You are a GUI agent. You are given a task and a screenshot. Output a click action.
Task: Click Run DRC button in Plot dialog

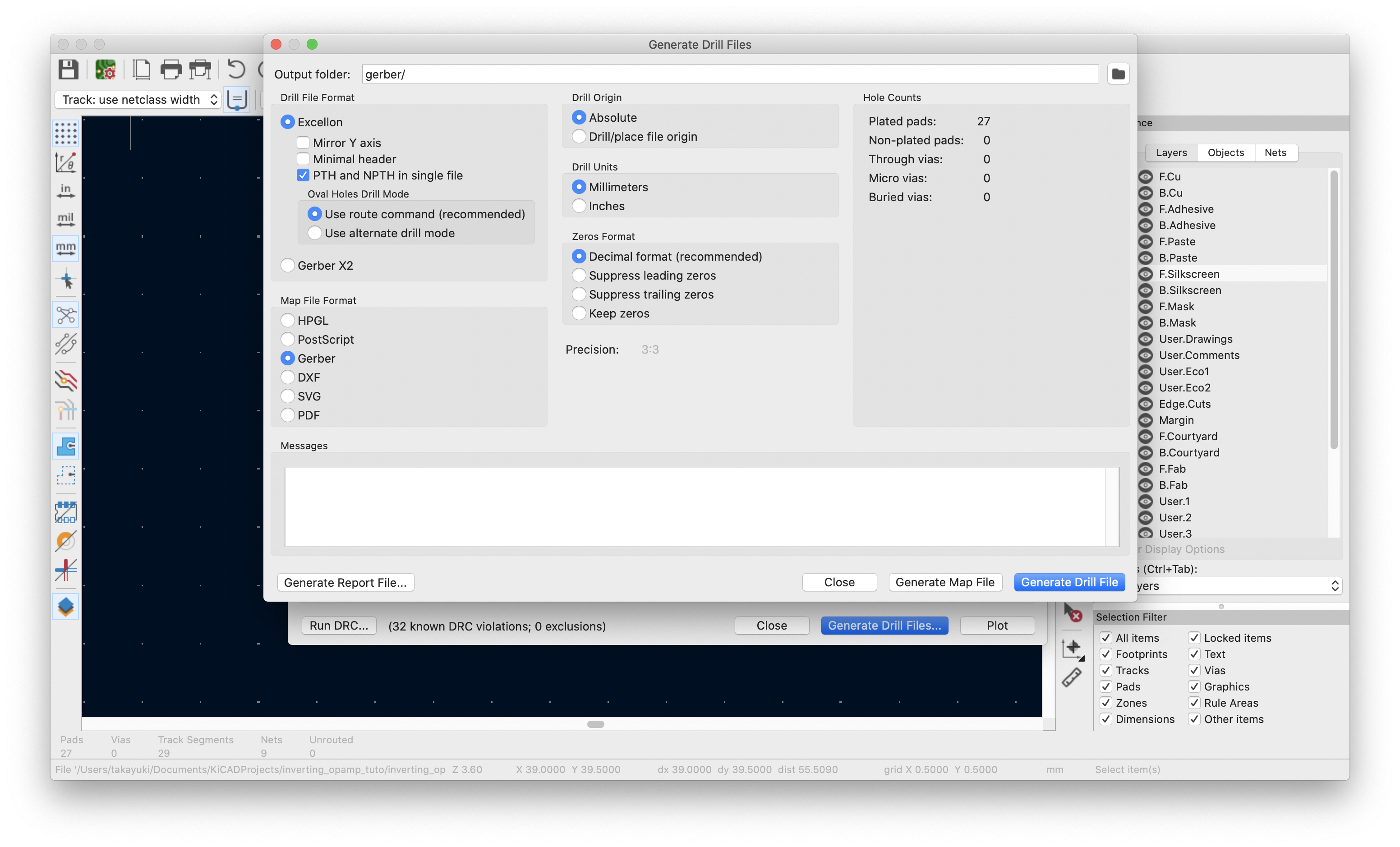(x=339, y=626)
